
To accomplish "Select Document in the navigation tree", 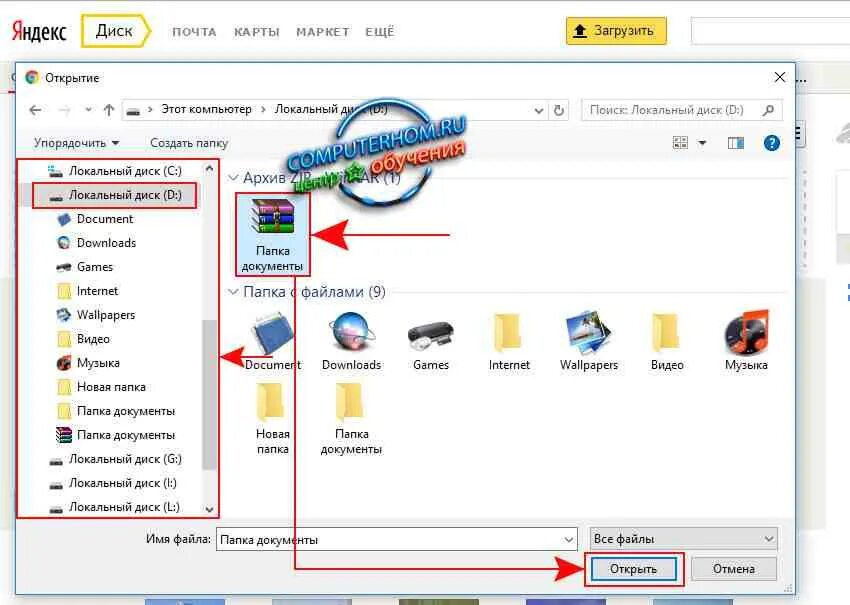I will (x=95, y=219).
